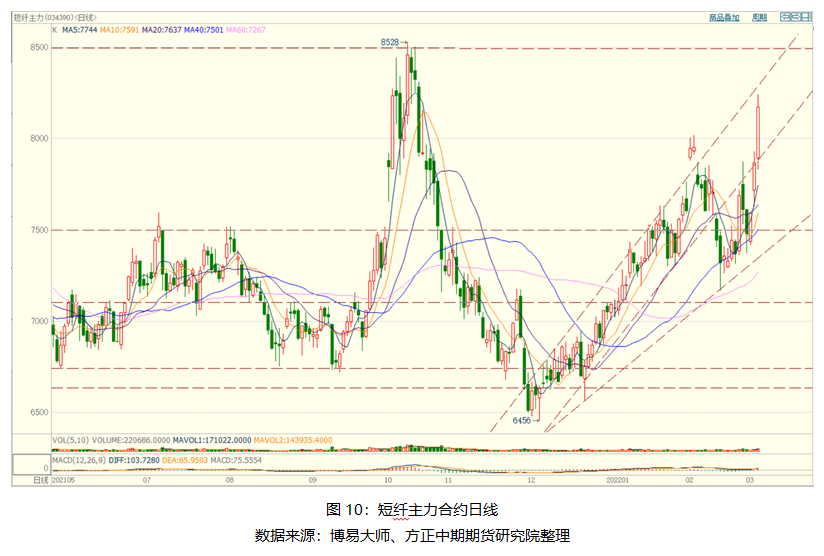This screenshot has width=824, height=556.
Task: Click the left-arrow shrink icon at top right
Action: pos(785,17)
